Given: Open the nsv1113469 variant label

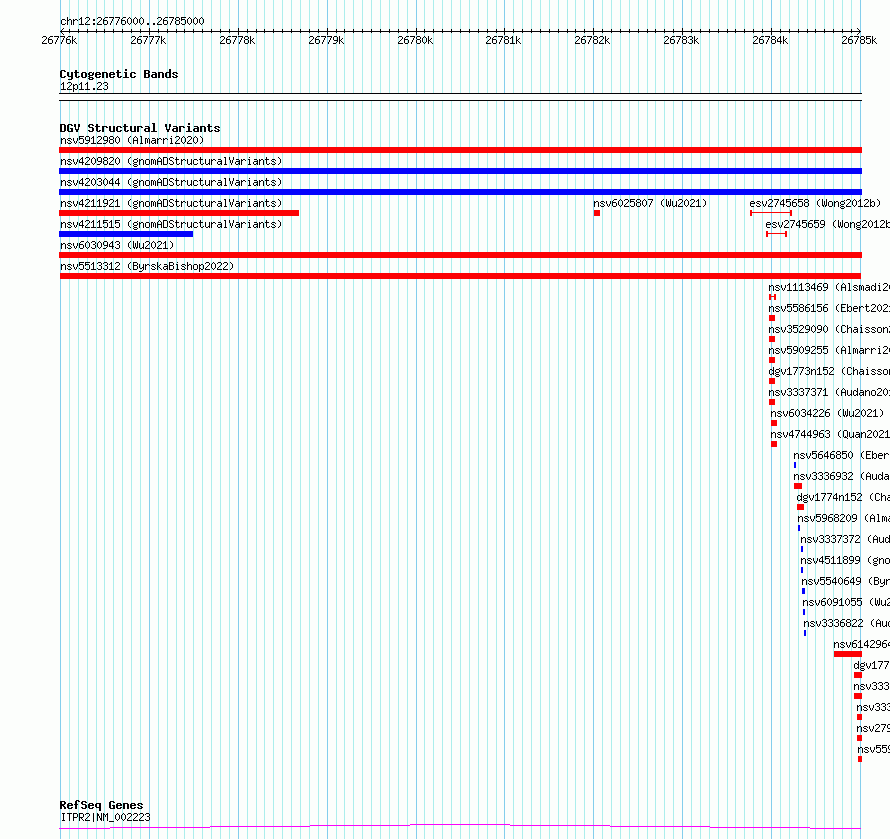Looking at the screenshot, I should [x=829, y=287].
